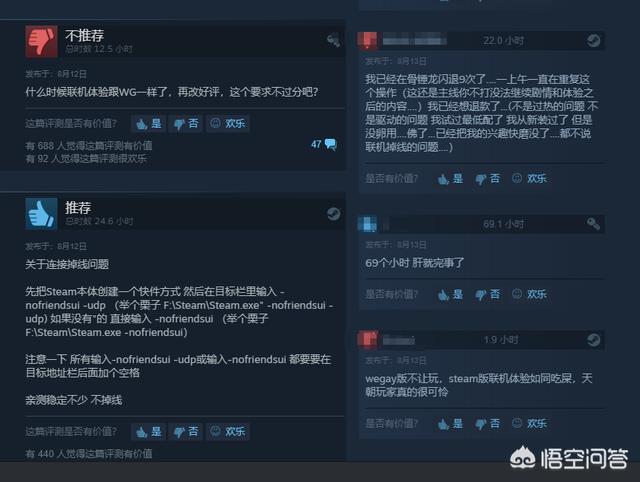Vote 否 on the 69个小时 review

pyautogui.click(x=488, y=294)
